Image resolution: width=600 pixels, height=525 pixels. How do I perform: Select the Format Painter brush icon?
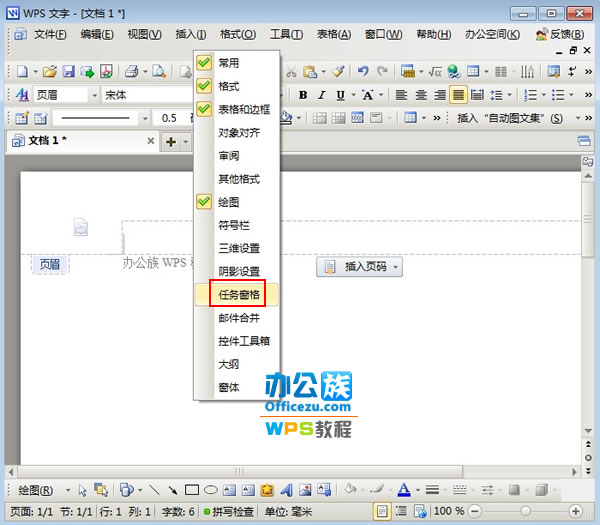(338, 72)
